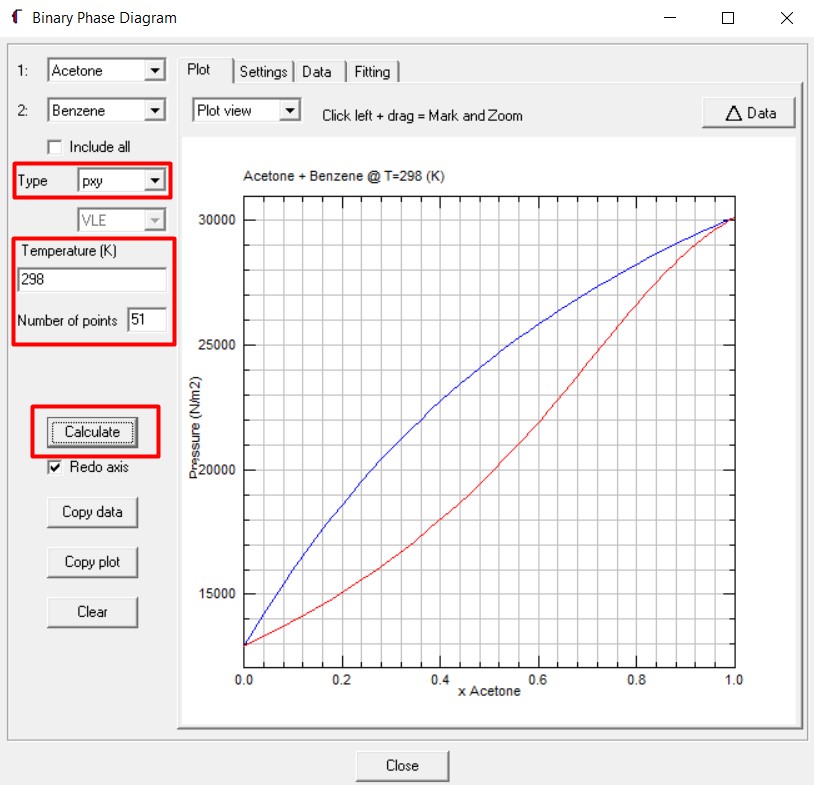Uncheck the Redo axis option

[x=55, y=467]
